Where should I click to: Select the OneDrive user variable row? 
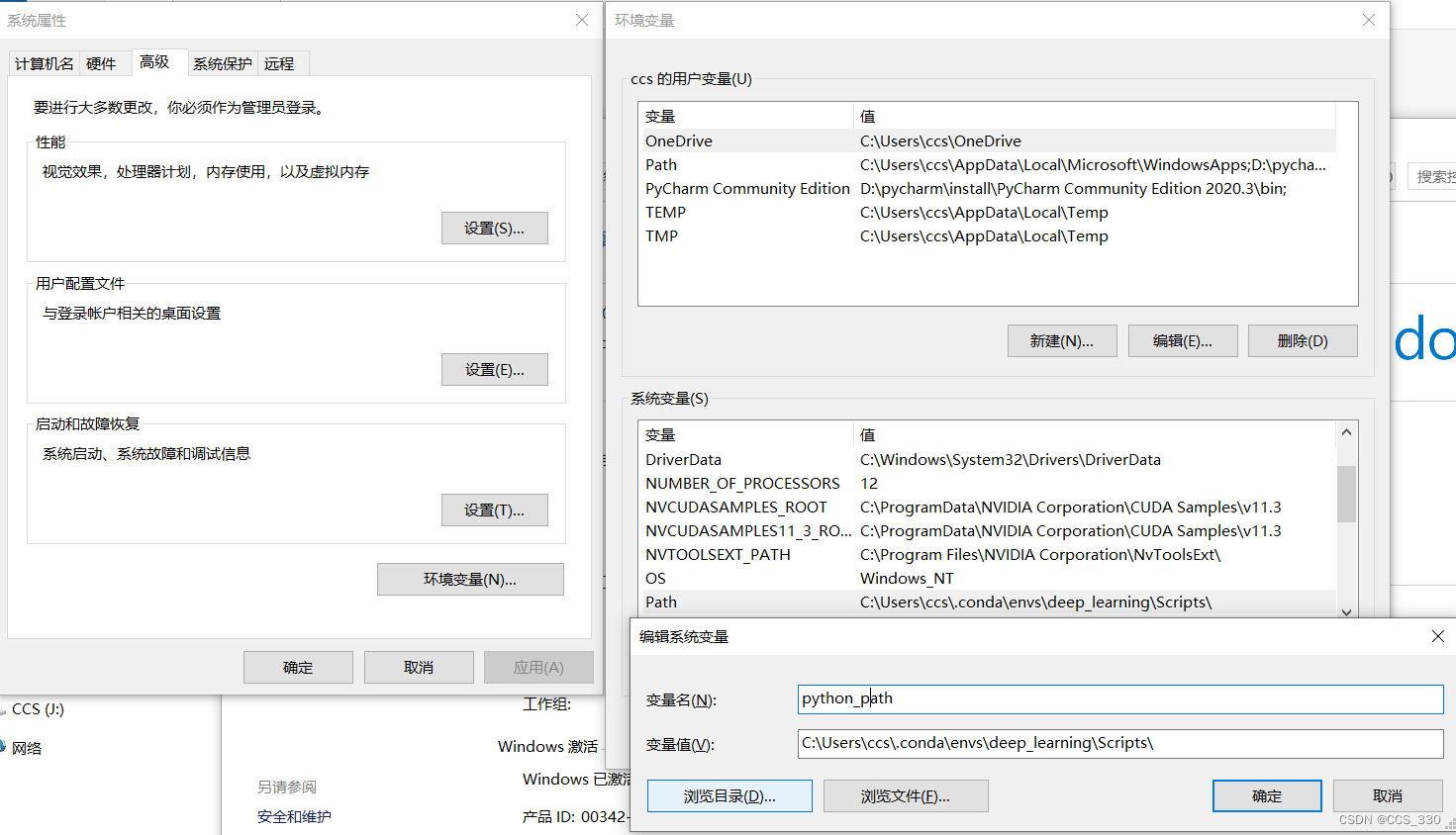coord(987,140)
